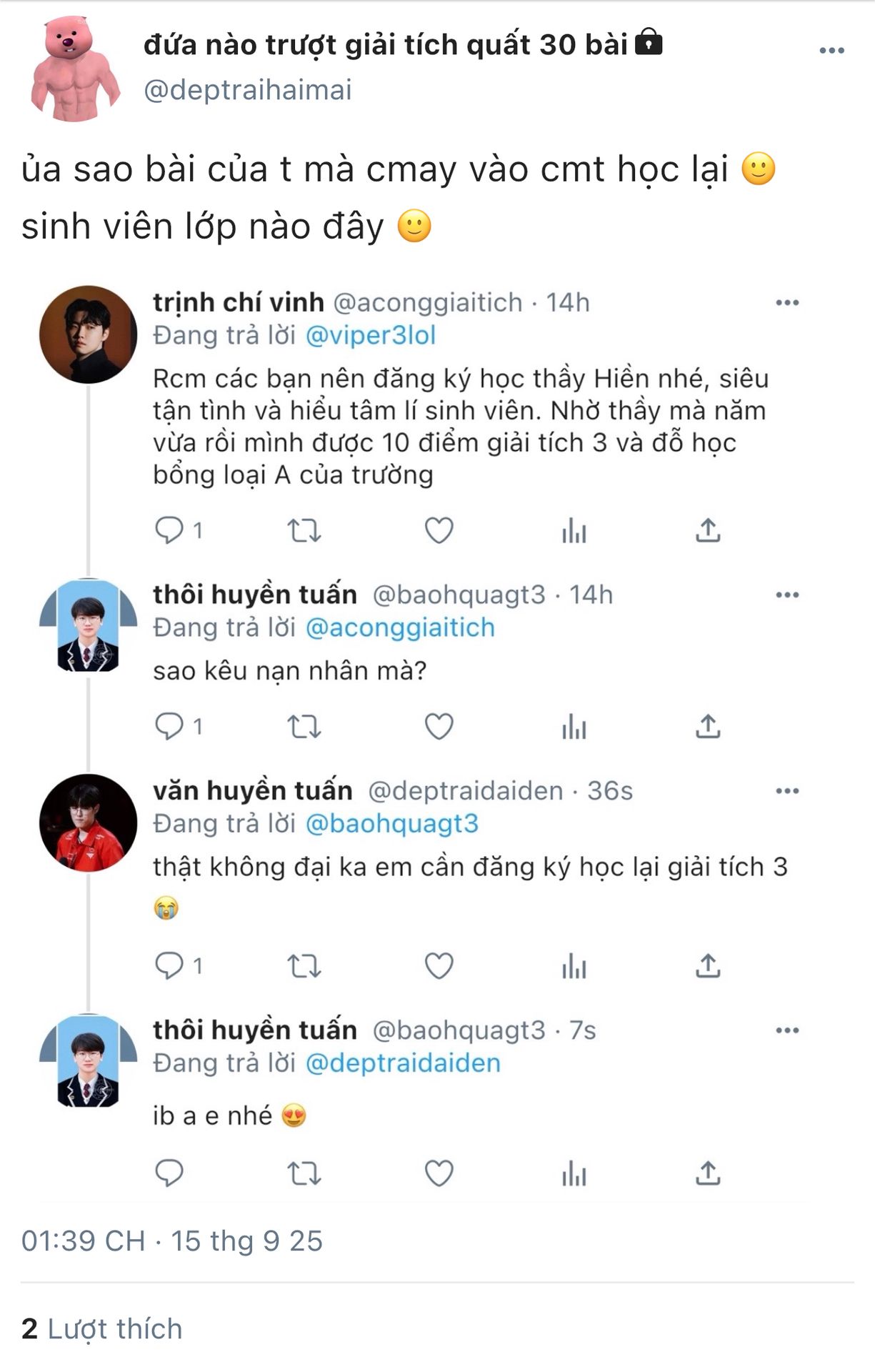Share the 'ib a e nhé' reply
The height and width of the screenshot is (1372, 875).
click(x=708, y=1173)
